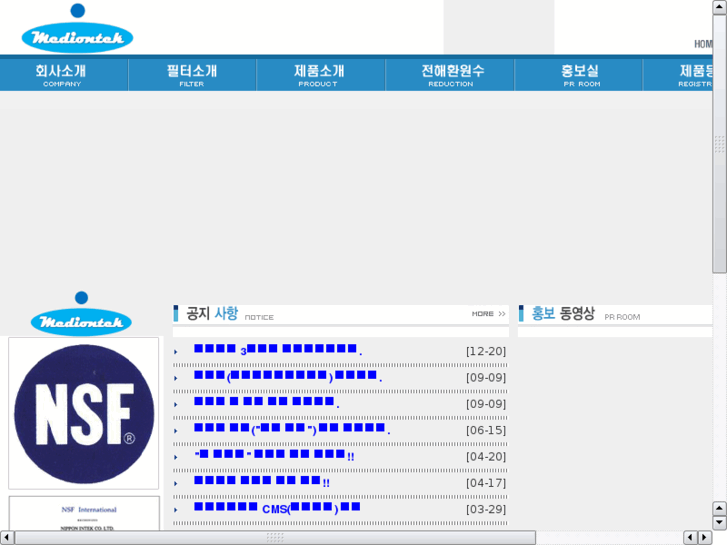Open the 홍보실 PR ROOM menu
Viewport: 727px width, 545px height.
click(x=579, y=75)
